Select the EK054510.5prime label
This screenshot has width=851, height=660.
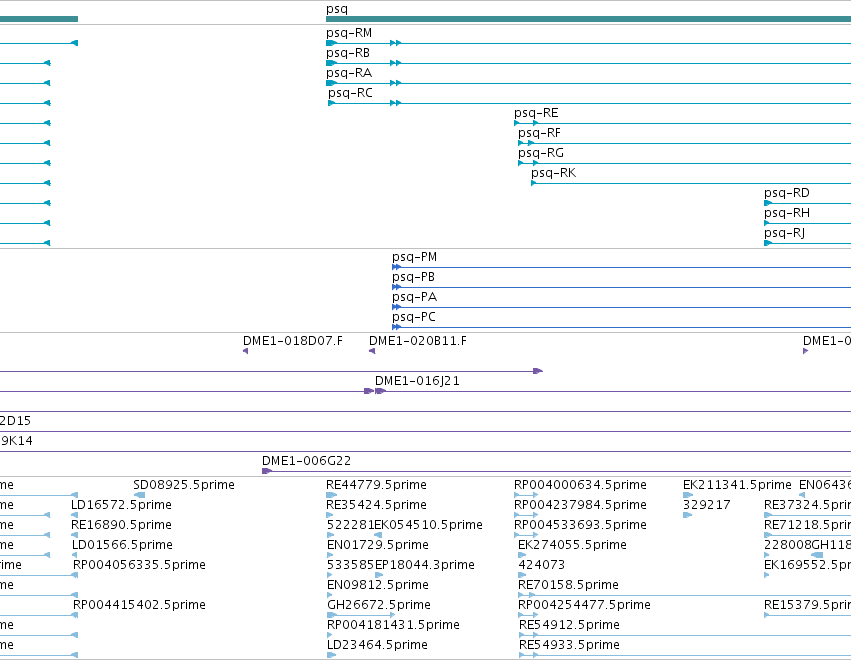pyautogui.click(x=429, y=525)
